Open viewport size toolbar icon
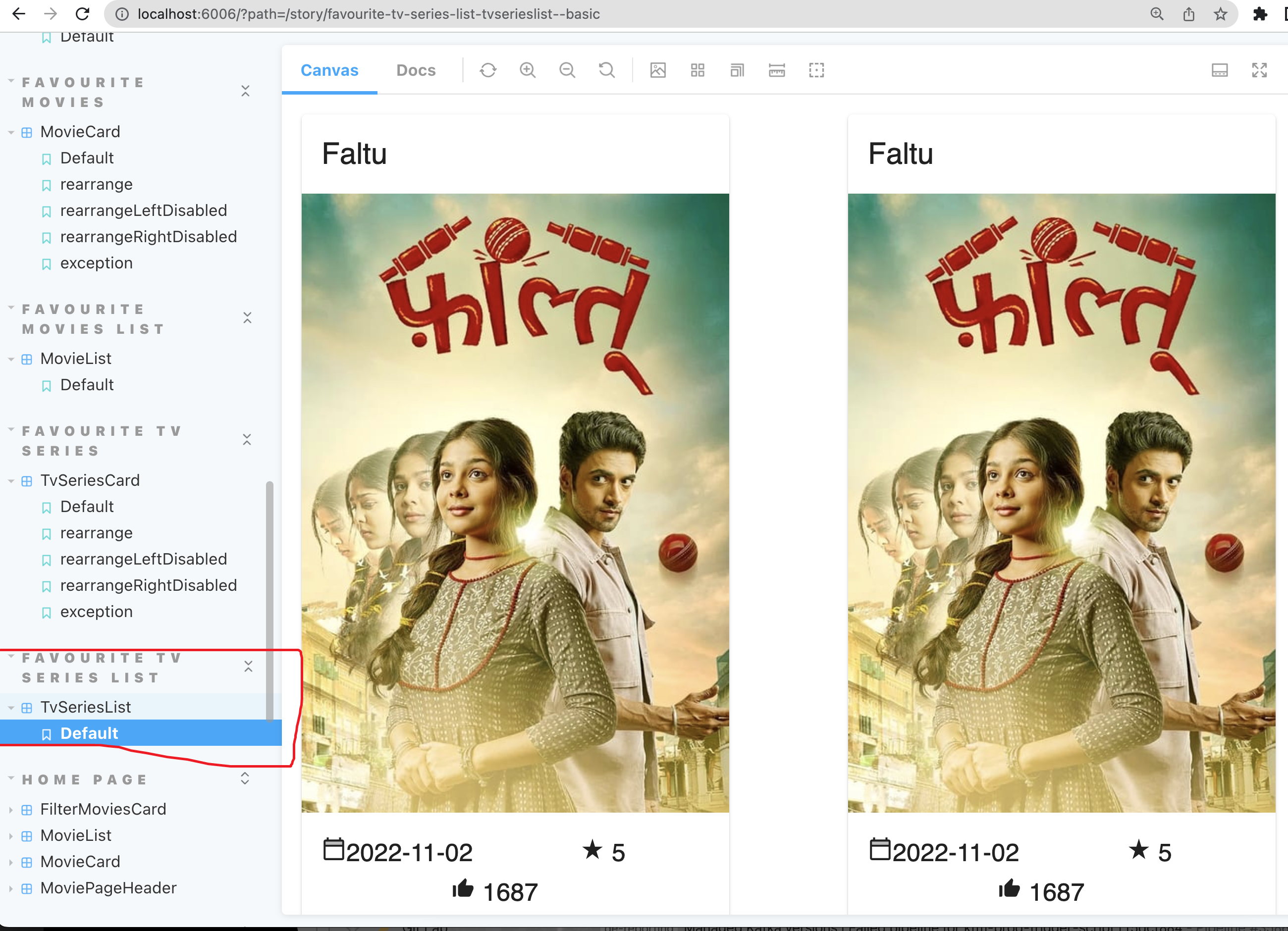Image resolution: width=1288 pixels, height=931 pixels. tap(737, 70)
